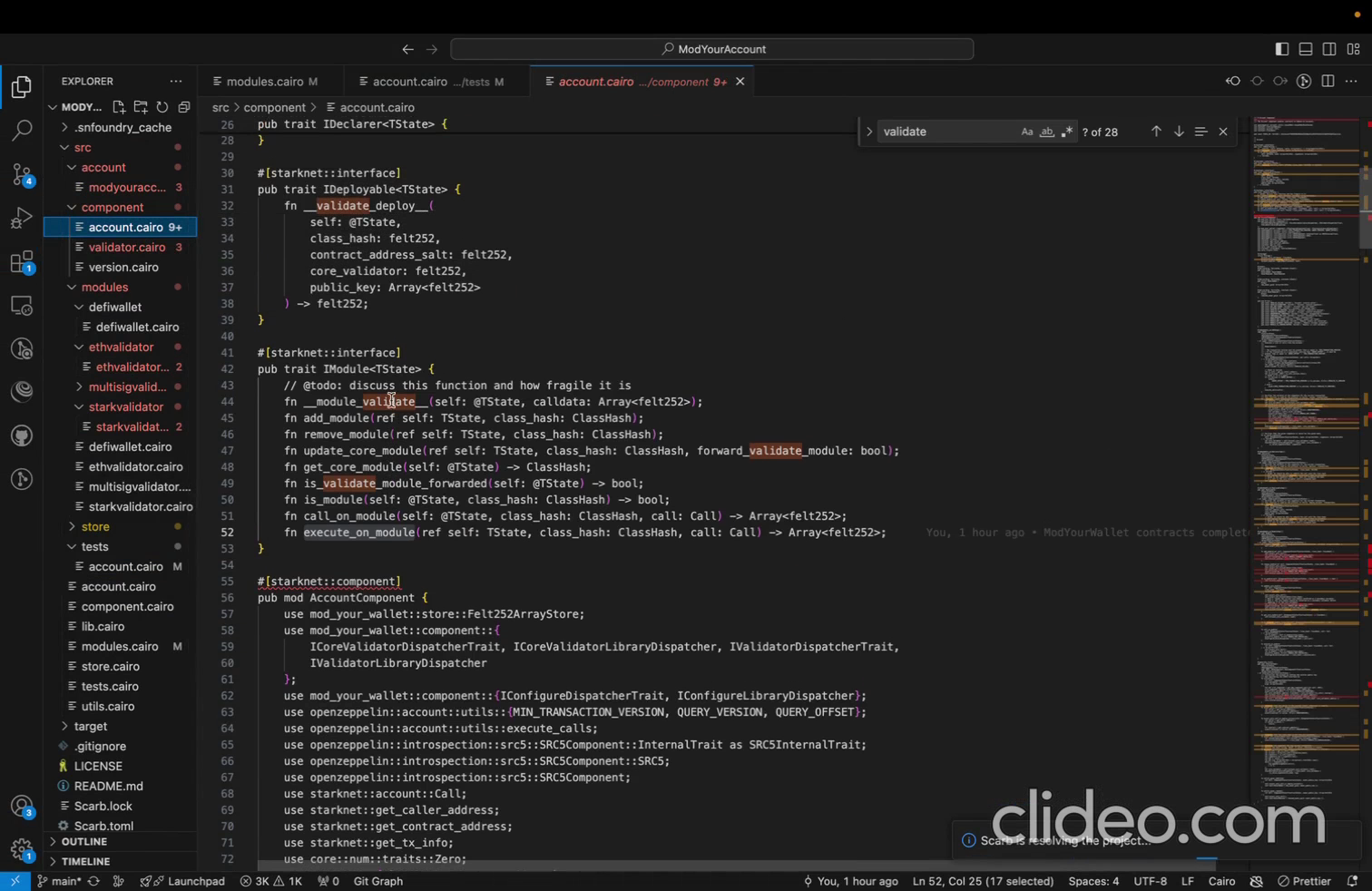The width and height of the screenshot is (1372, 891).
Task: Toggle the primary side bar visibility
Action: (1281, 49)
